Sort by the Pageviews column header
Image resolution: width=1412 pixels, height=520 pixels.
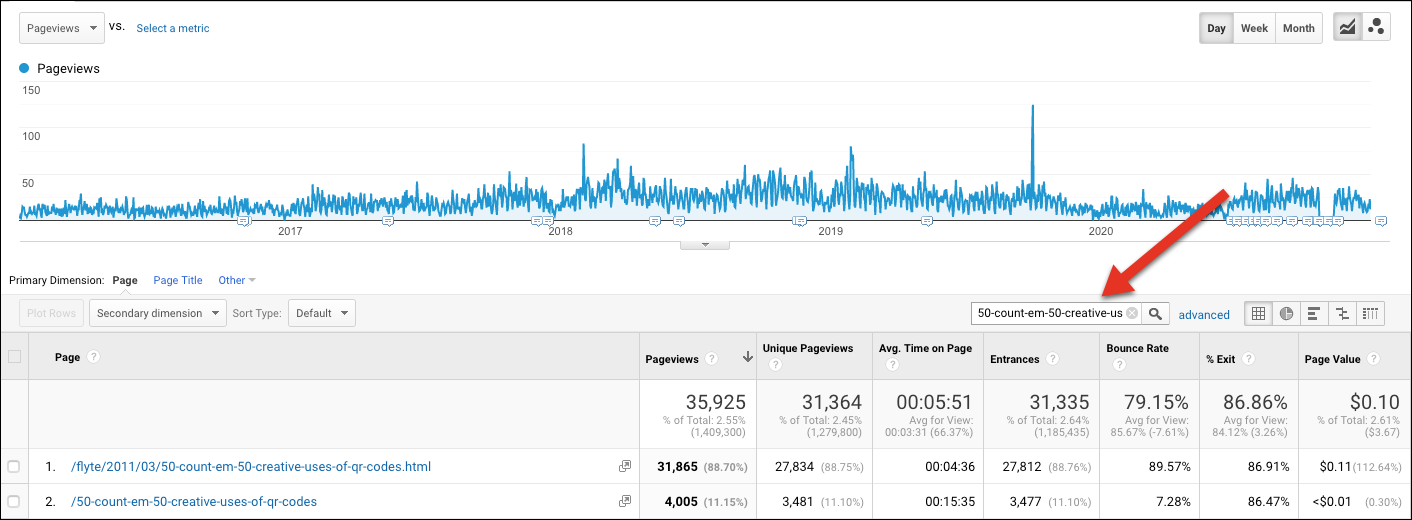(x=672, y=359)
